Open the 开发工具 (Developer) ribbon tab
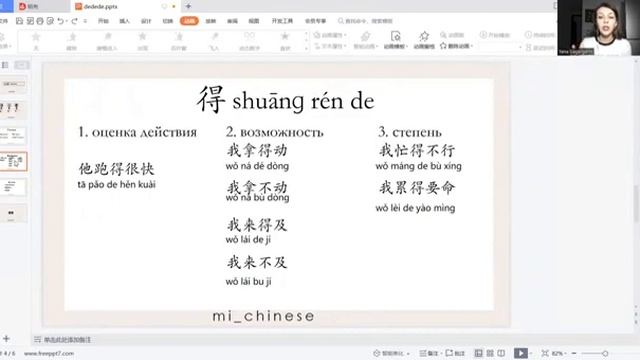 282,21
